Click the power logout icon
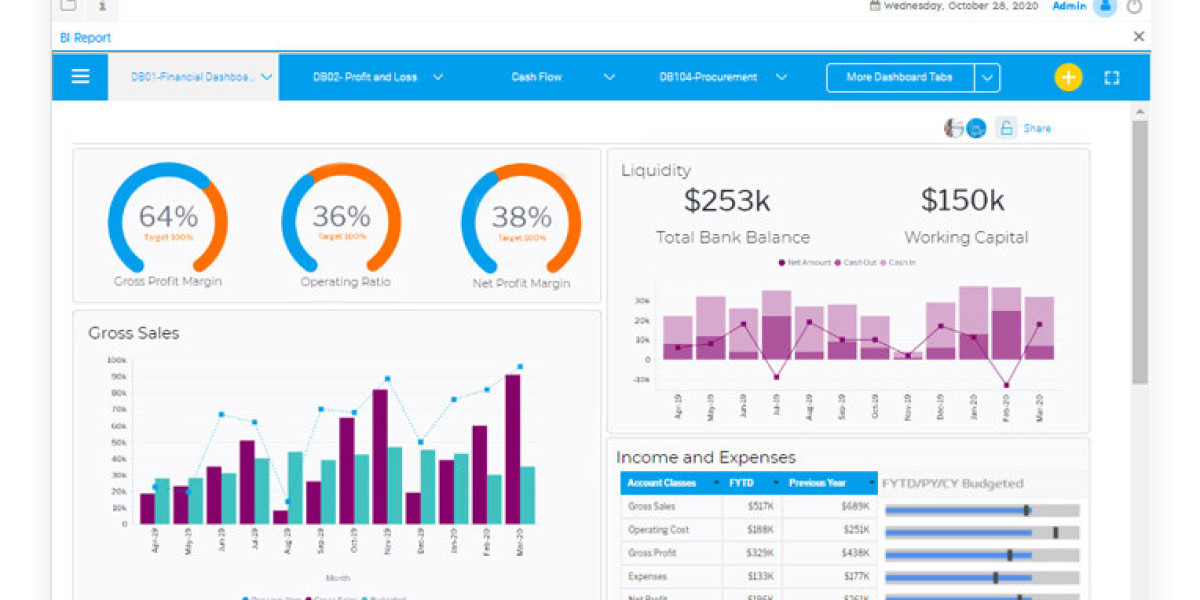The image size is (1200, 600). 1134,7
